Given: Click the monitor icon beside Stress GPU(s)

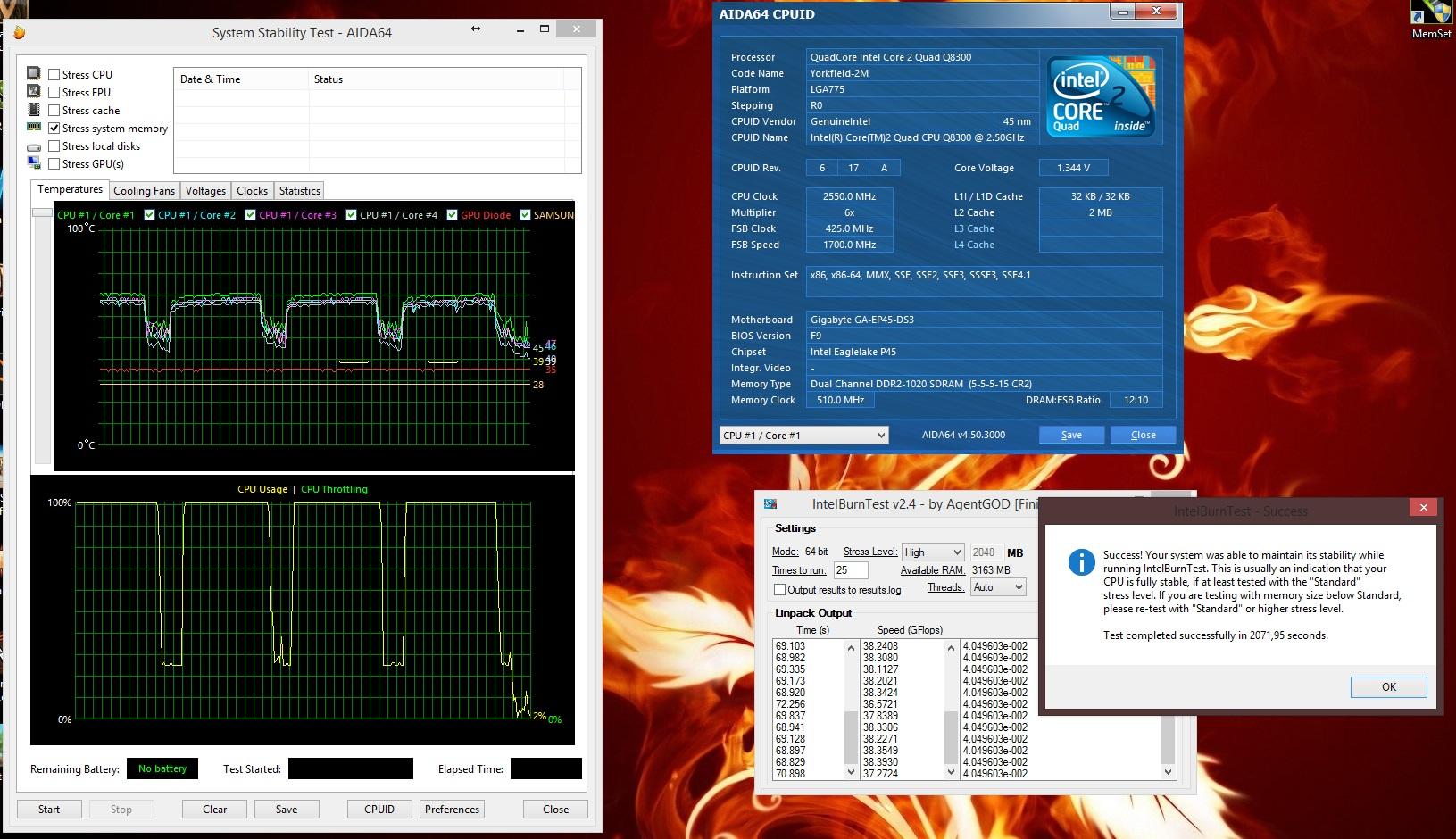Looking at the screenshot, I should point(34,163).
